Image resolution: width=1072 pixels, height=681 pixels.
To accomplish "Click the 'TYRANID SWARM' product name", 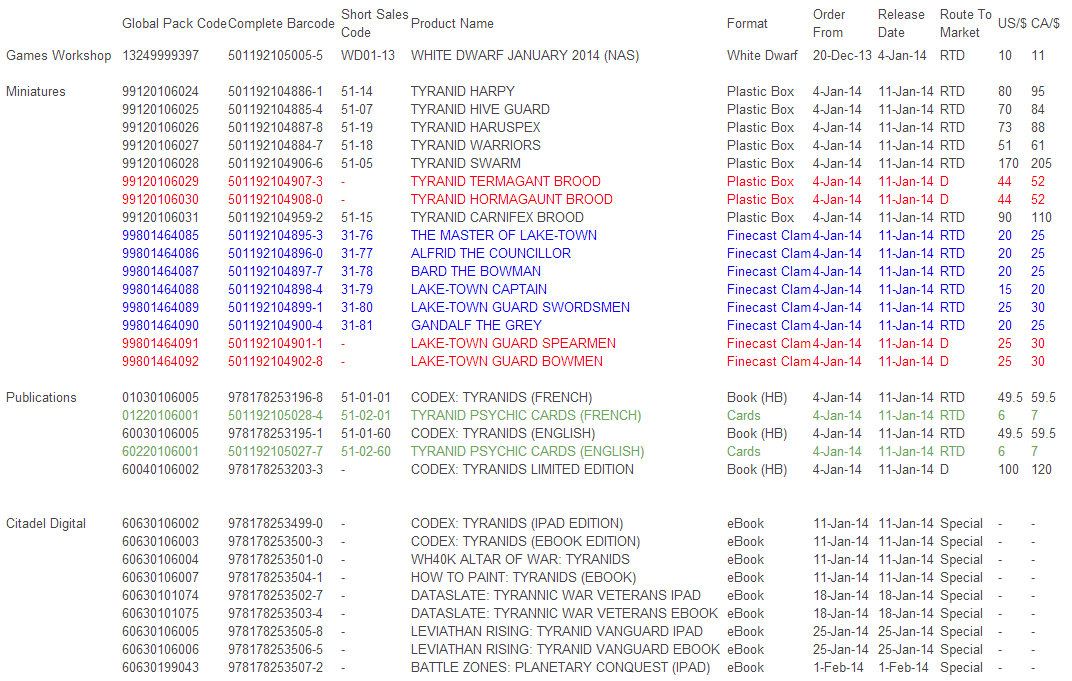I will (466, 163).
